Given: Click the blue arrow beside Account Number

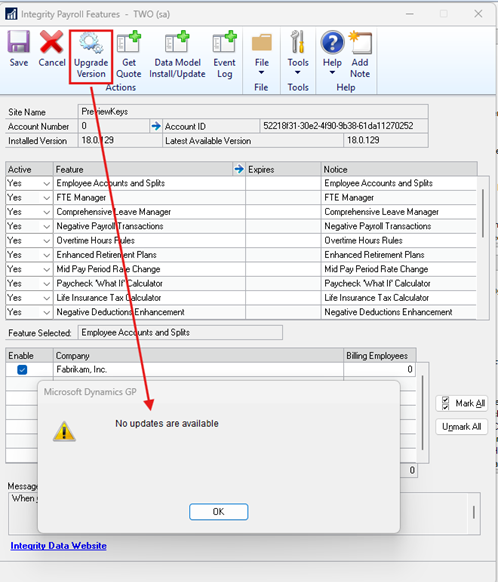Looking at the screenshot, I should [156, 126].
